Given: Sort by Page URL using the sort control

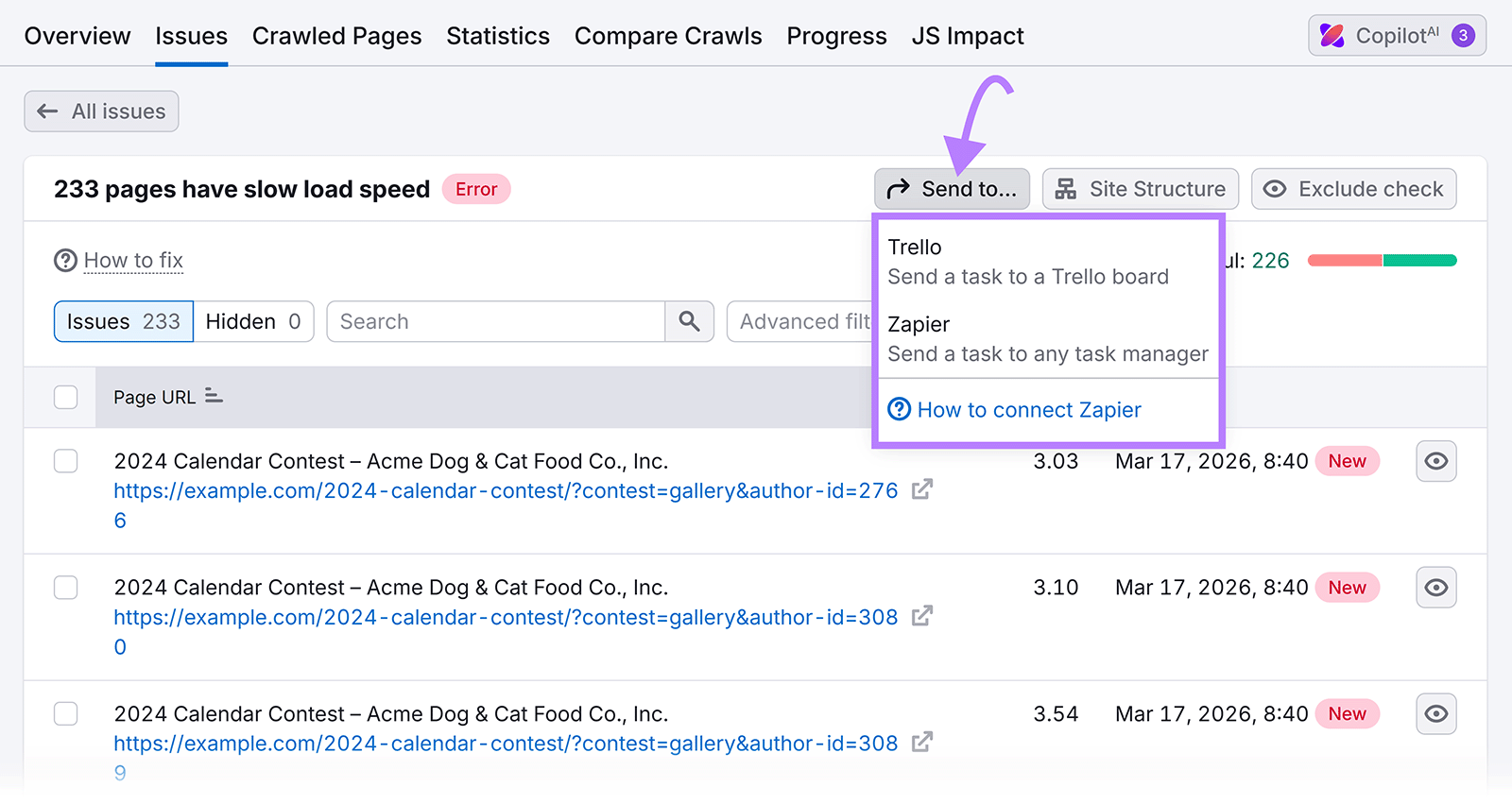Looking at the screenshot, I should click(214, 397).
